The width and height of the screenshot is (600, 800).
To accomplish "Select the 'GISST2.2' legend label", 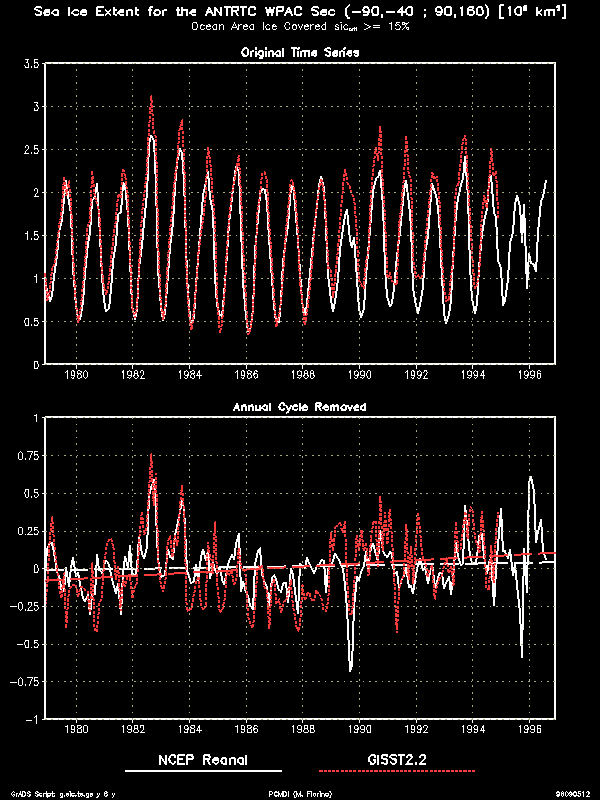I will 396,760.
